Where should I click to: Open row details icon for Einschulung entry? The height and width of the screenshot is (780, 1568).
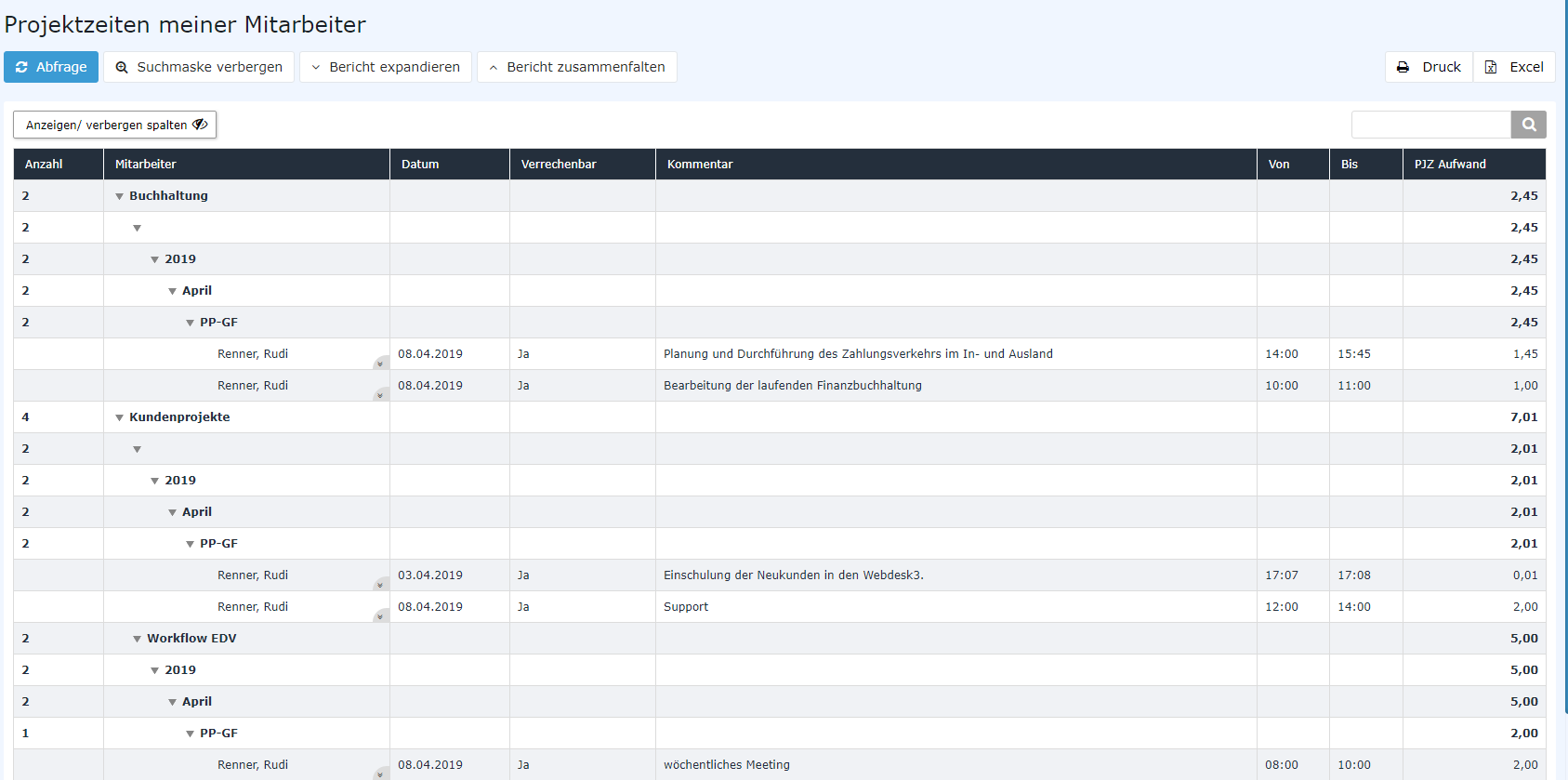point(380,584)
